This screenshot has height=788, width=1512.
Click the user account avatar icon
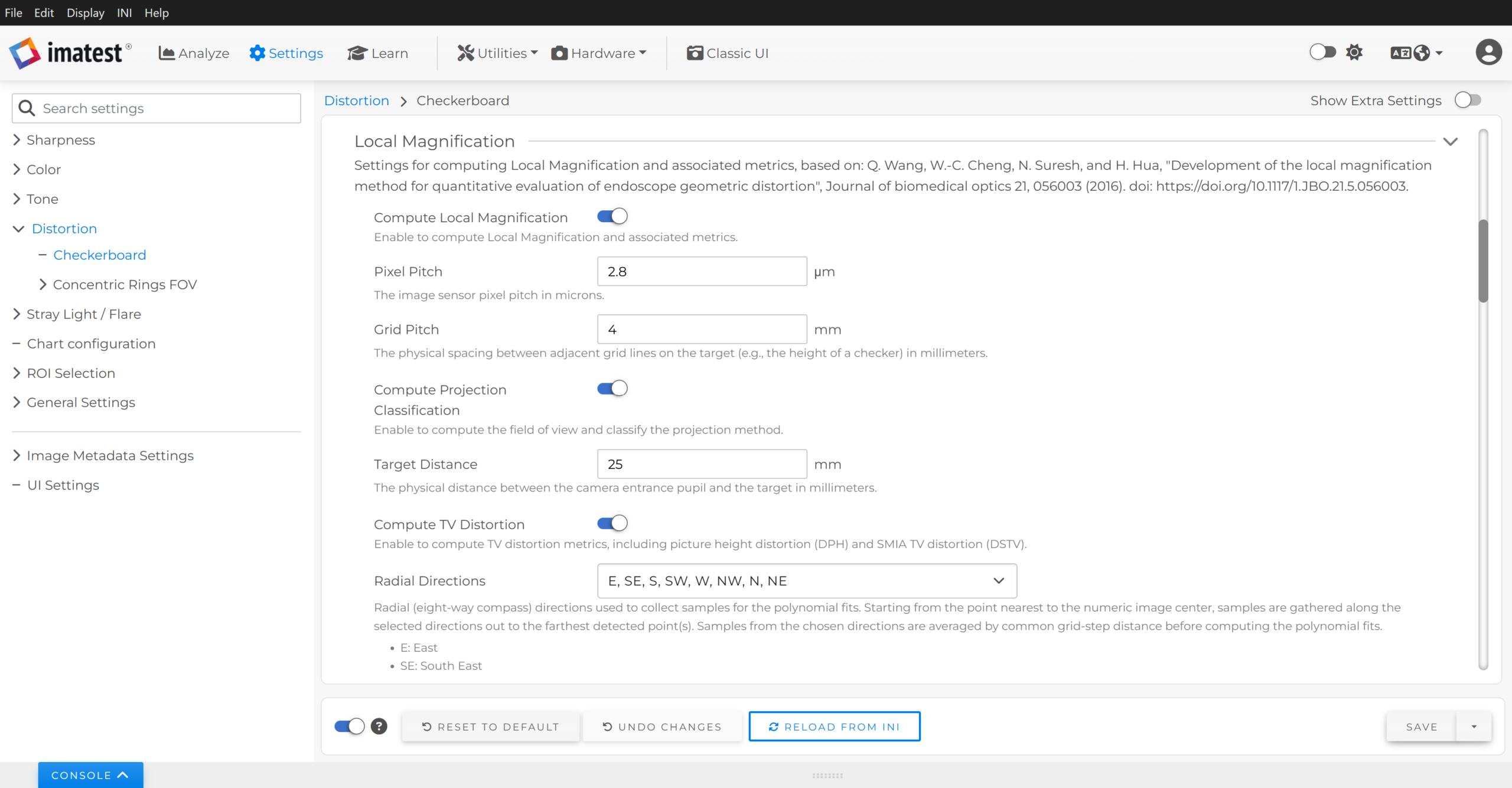tap(1488, 53)
